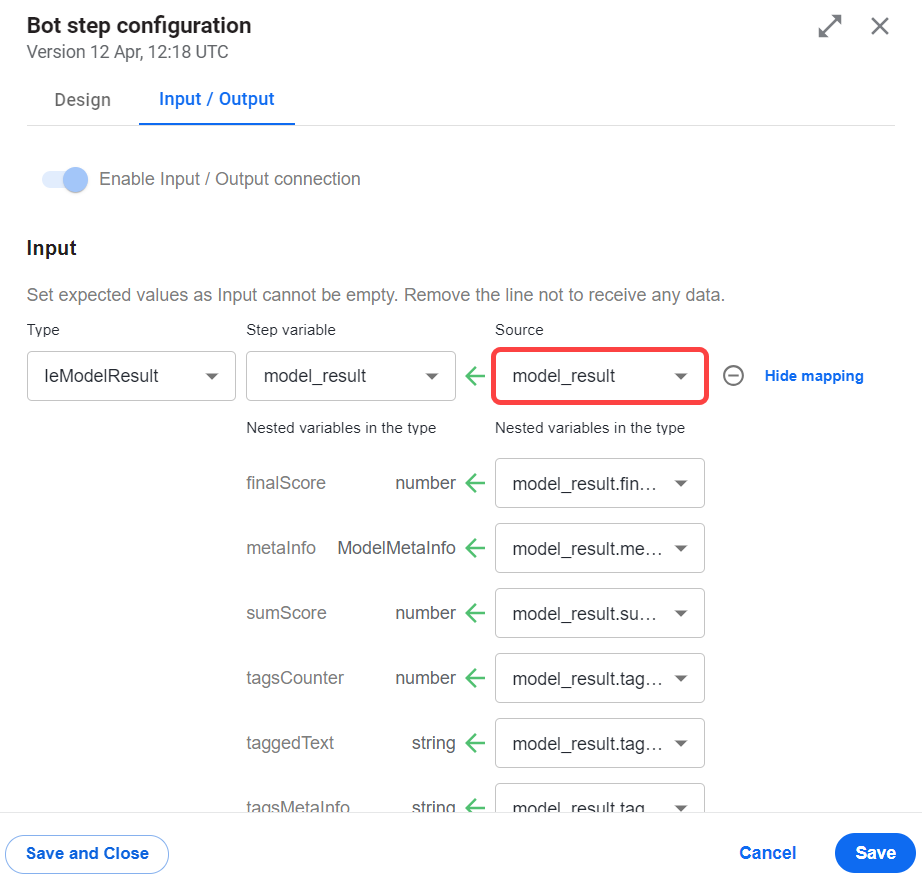Click the Save and Close button
Viewport: 922px width, 876px height.
click(87, 854)
